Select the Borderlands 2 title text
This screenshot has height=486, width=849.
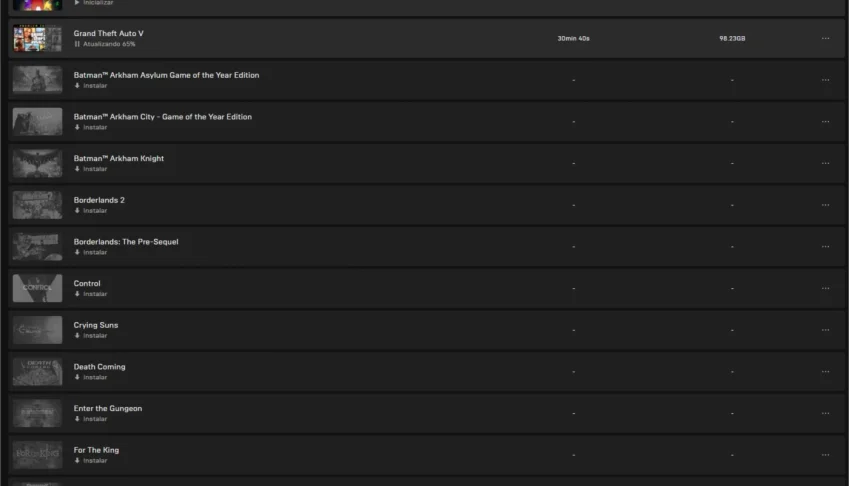(99, 200)
